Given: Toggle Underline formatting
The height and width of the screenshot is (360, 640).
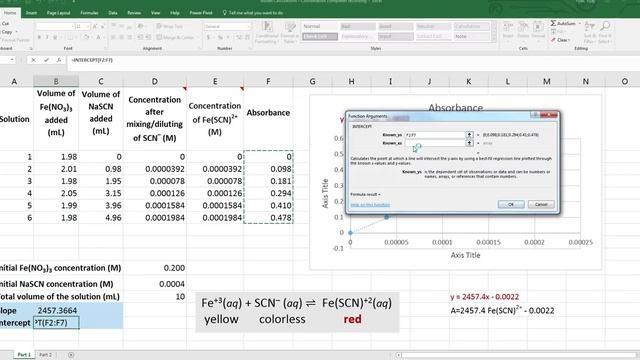Looking at the screenshot, I should [x=55, y=37].
